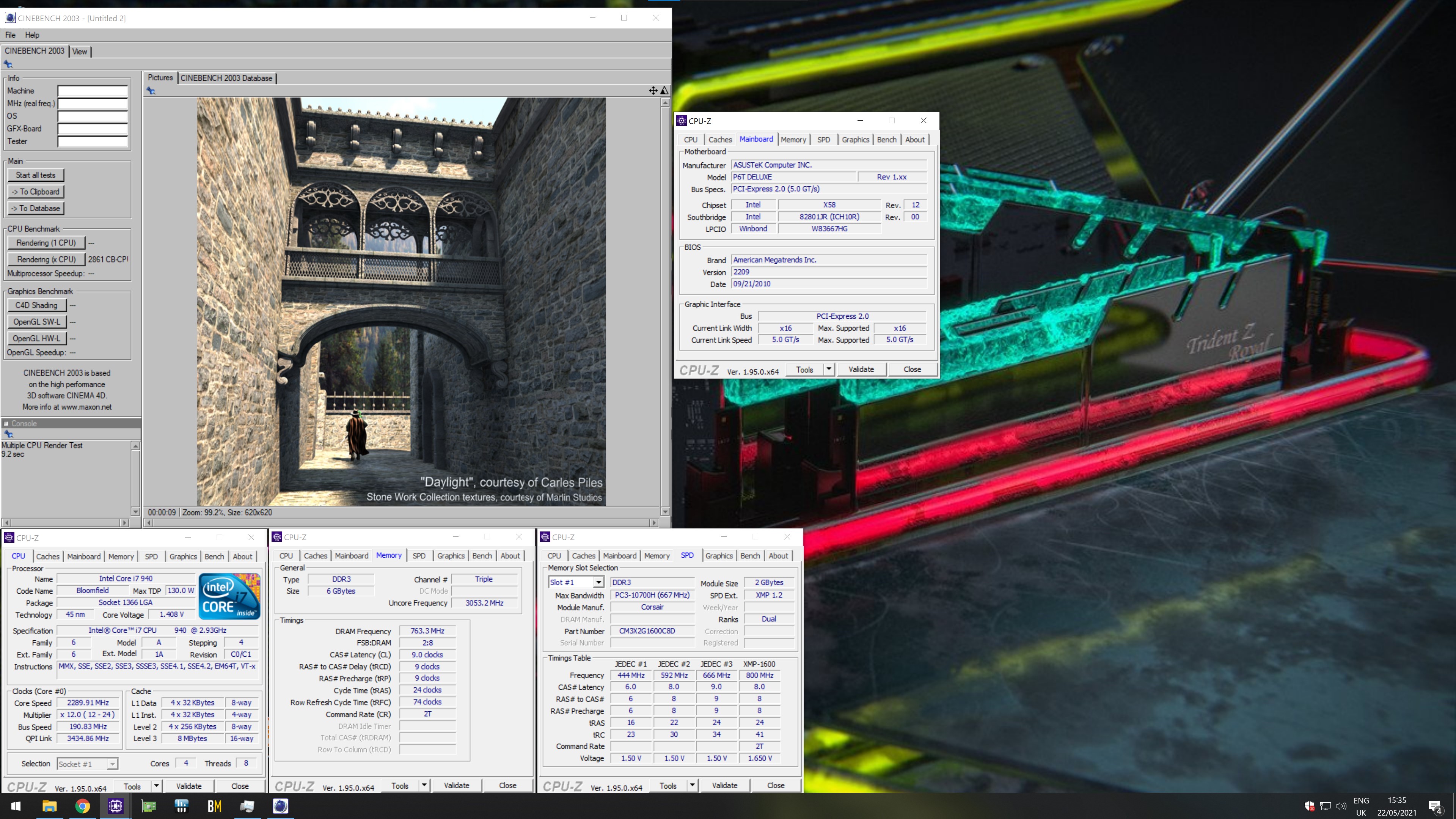Open the File menu in CINEBENCH
The height and width of the screenshot is (819, 1456).
(x=10, y=35)
